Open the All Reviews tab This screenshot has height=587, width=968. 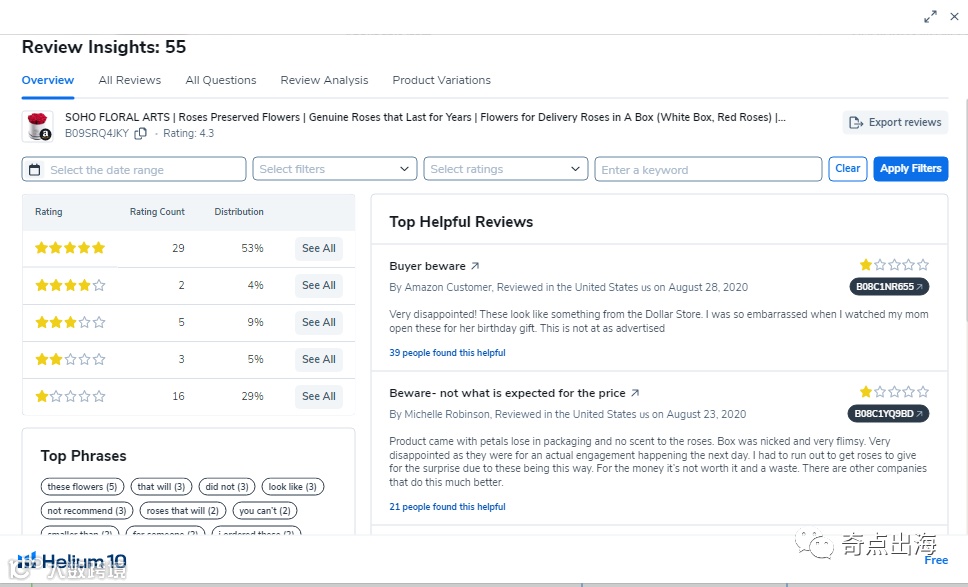(x=130, y=80)
